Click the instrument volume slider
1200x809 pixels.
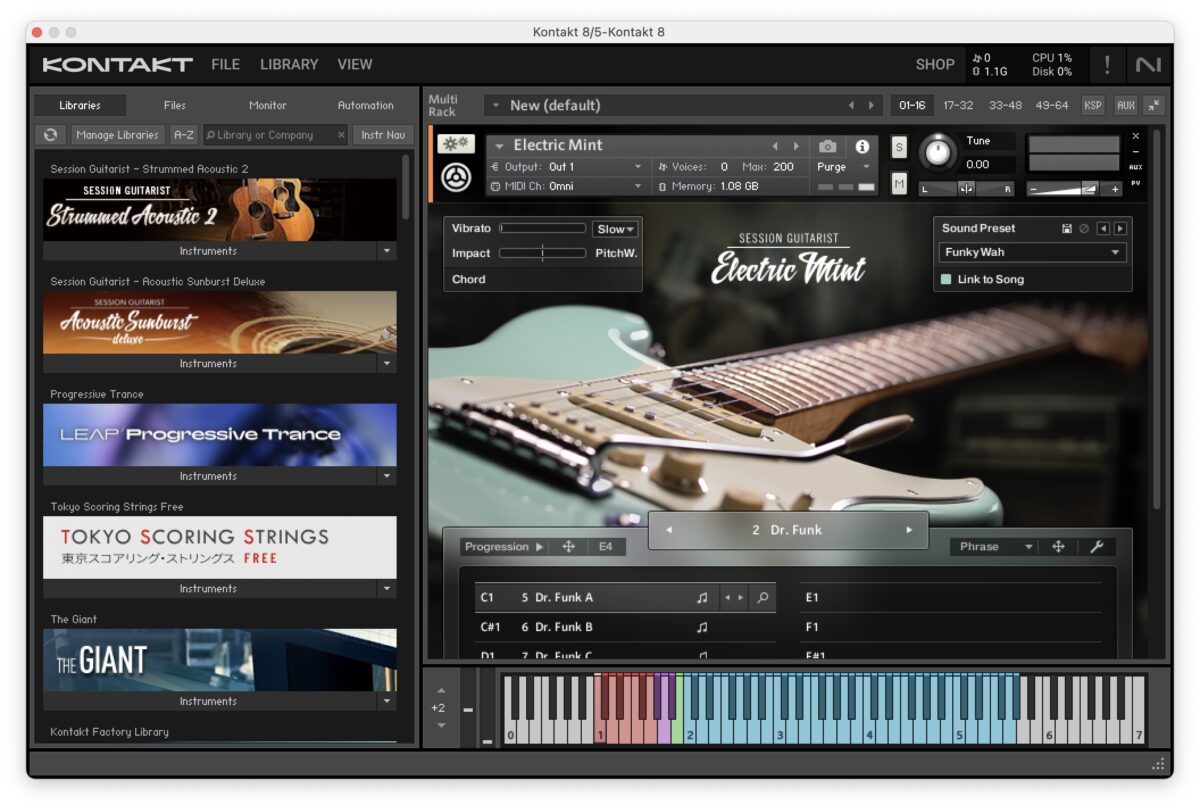click(x=1074, y=188)
